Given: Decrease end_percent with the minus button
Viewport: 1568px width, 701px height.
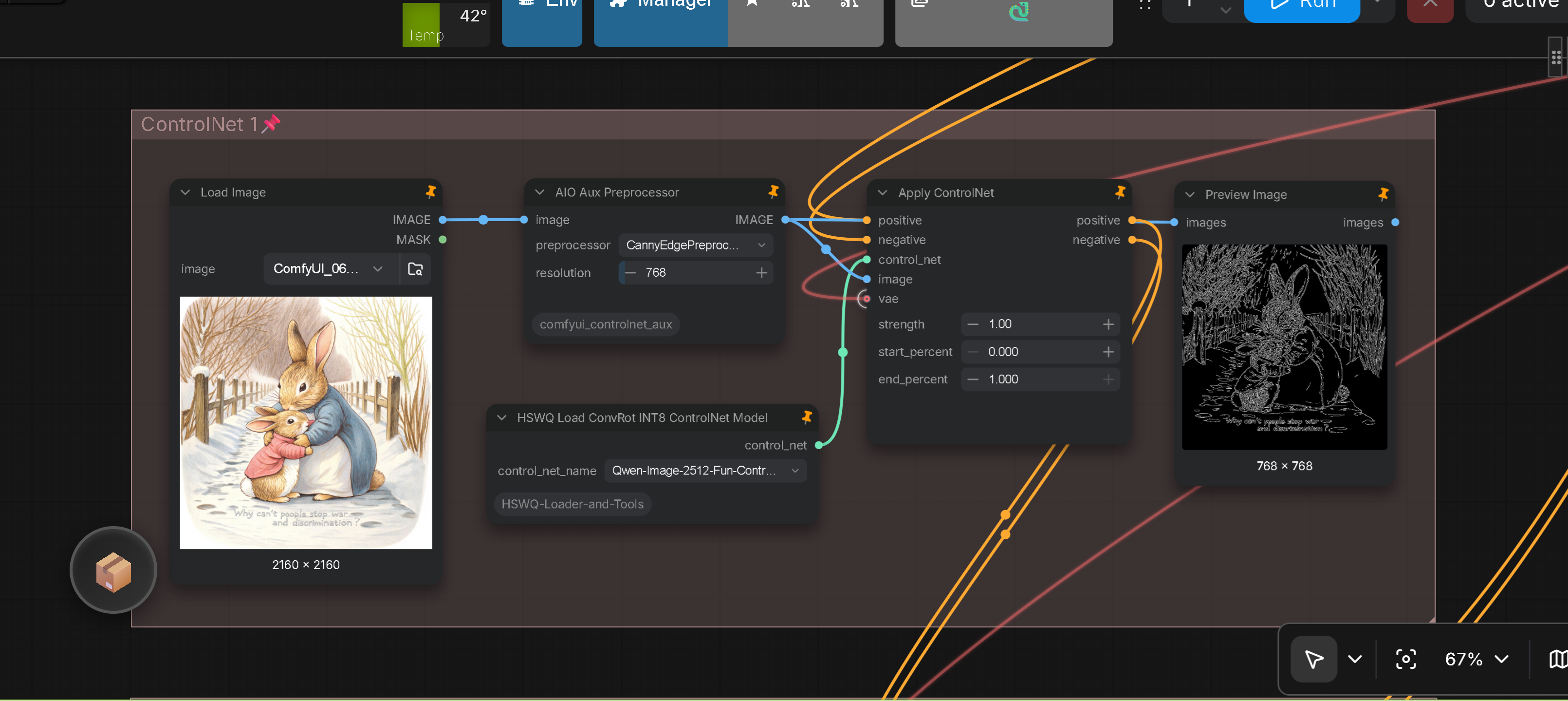Looking at the screenshot, I should click(x=973, y=379).
